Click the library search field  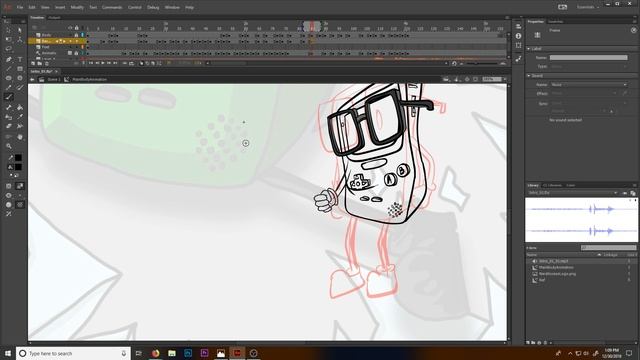click(x=609, y=248)
